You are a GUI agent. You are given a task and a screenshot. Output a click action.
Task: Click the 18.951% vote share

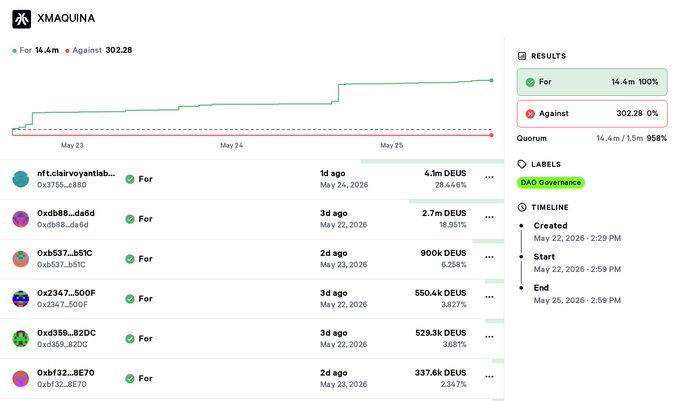click(452, 225)
